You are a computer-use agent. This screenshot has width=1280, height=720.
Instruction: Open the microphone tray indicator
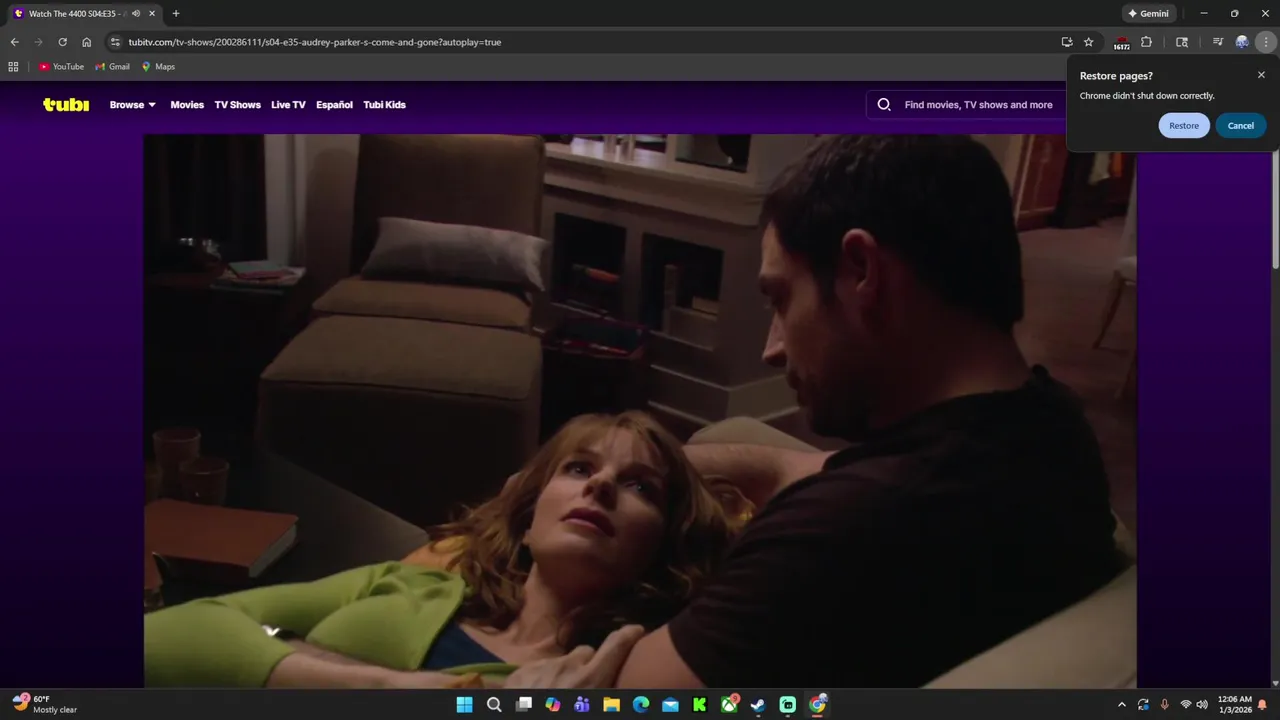(1164, 705)
